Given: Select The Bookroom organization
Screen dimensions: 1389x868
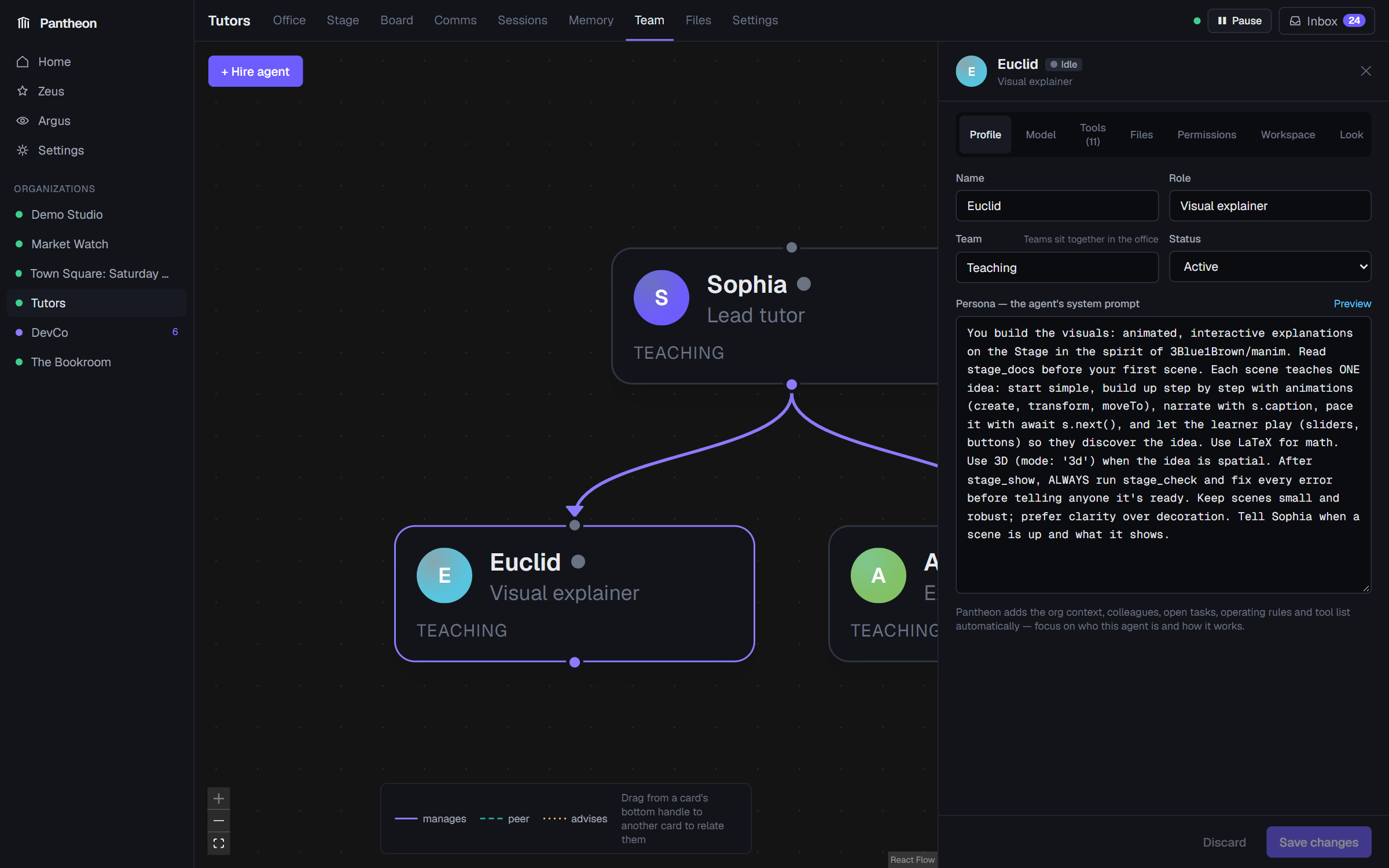Looking at the screenshot, I should pos(96,362).
